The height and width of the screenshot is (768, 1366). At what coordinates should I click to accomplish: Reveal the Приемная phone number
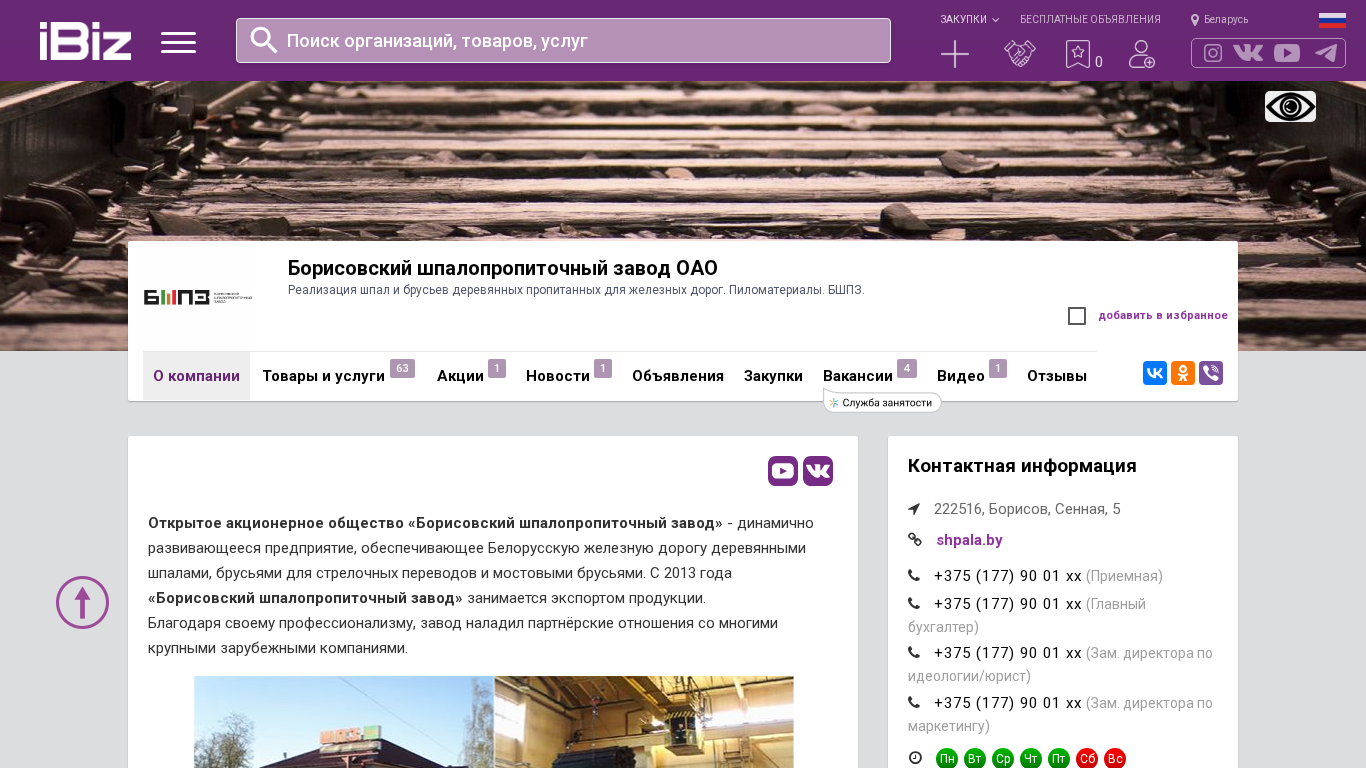coord(1008,576)
